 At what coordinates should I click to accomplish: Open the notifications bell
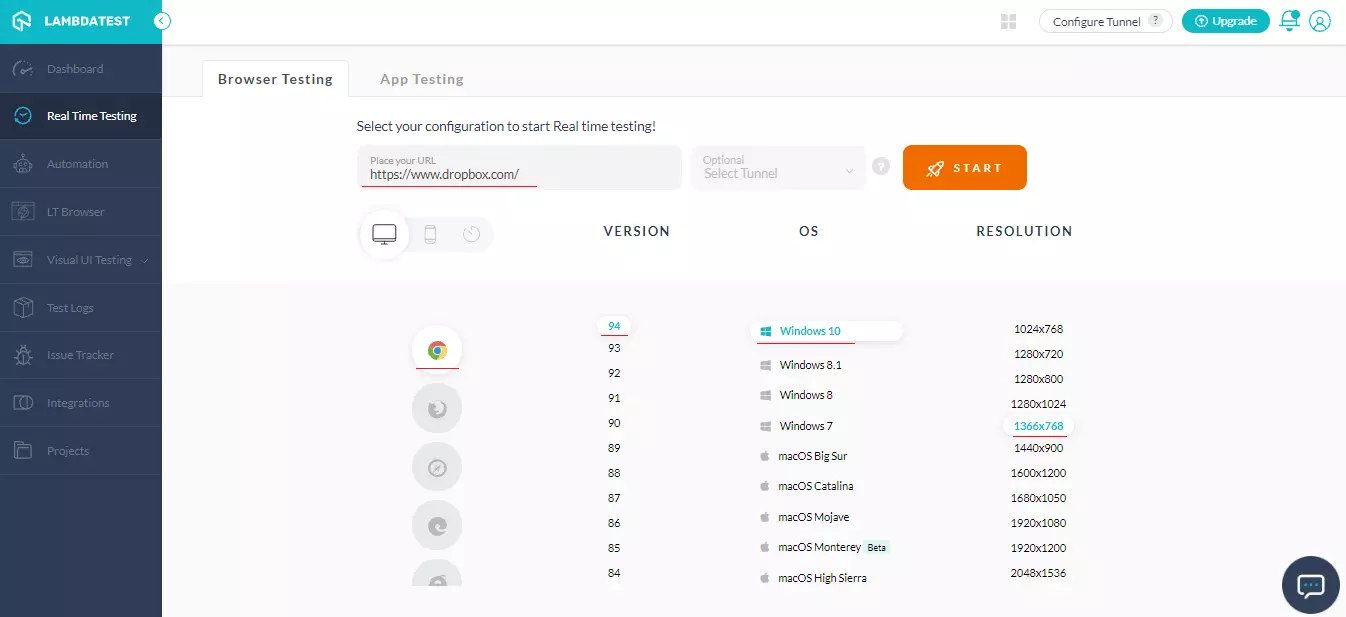(x=1289, y=21)
